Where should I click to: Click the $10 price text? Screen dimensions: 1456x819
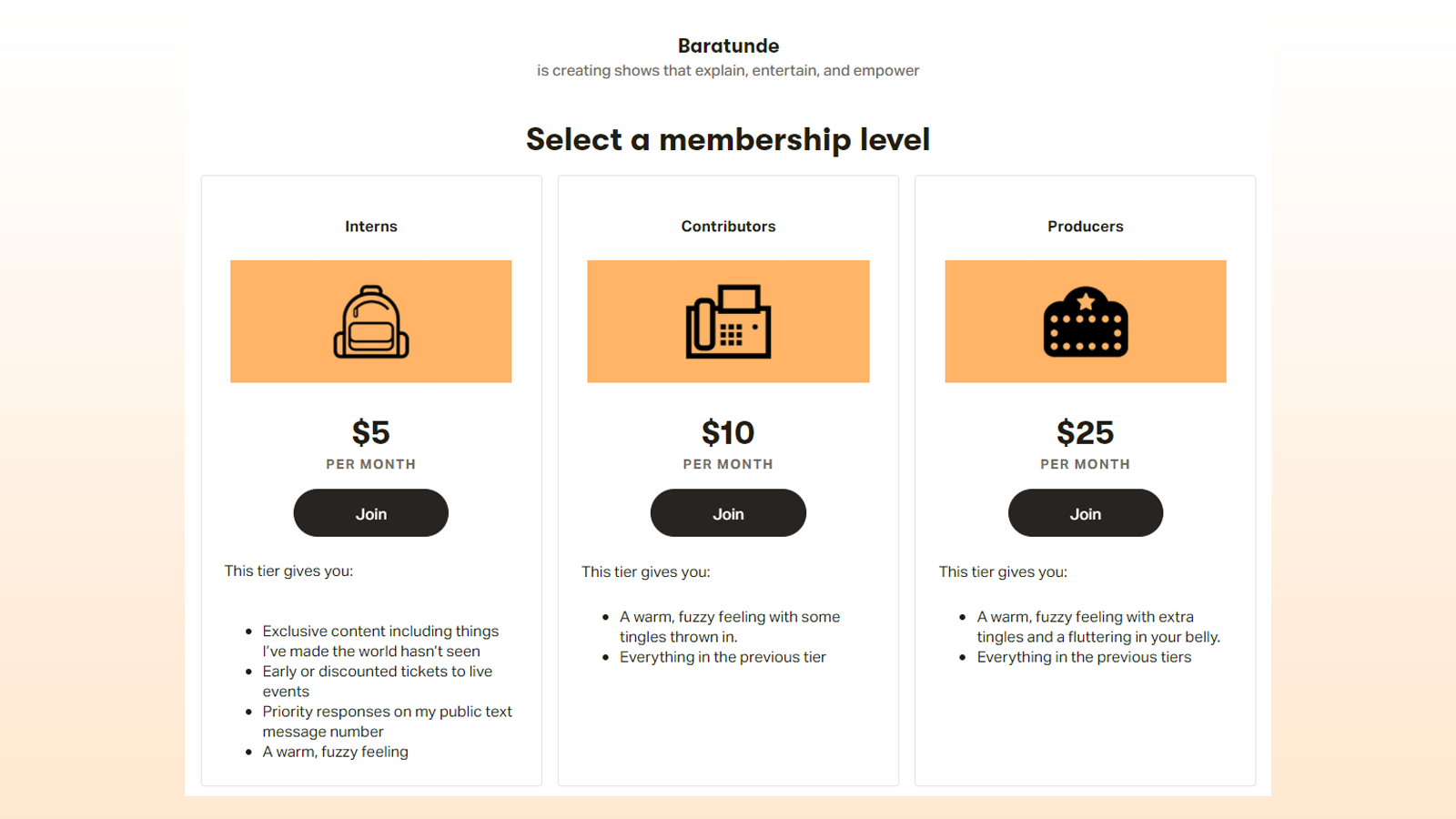coord(728,432)
